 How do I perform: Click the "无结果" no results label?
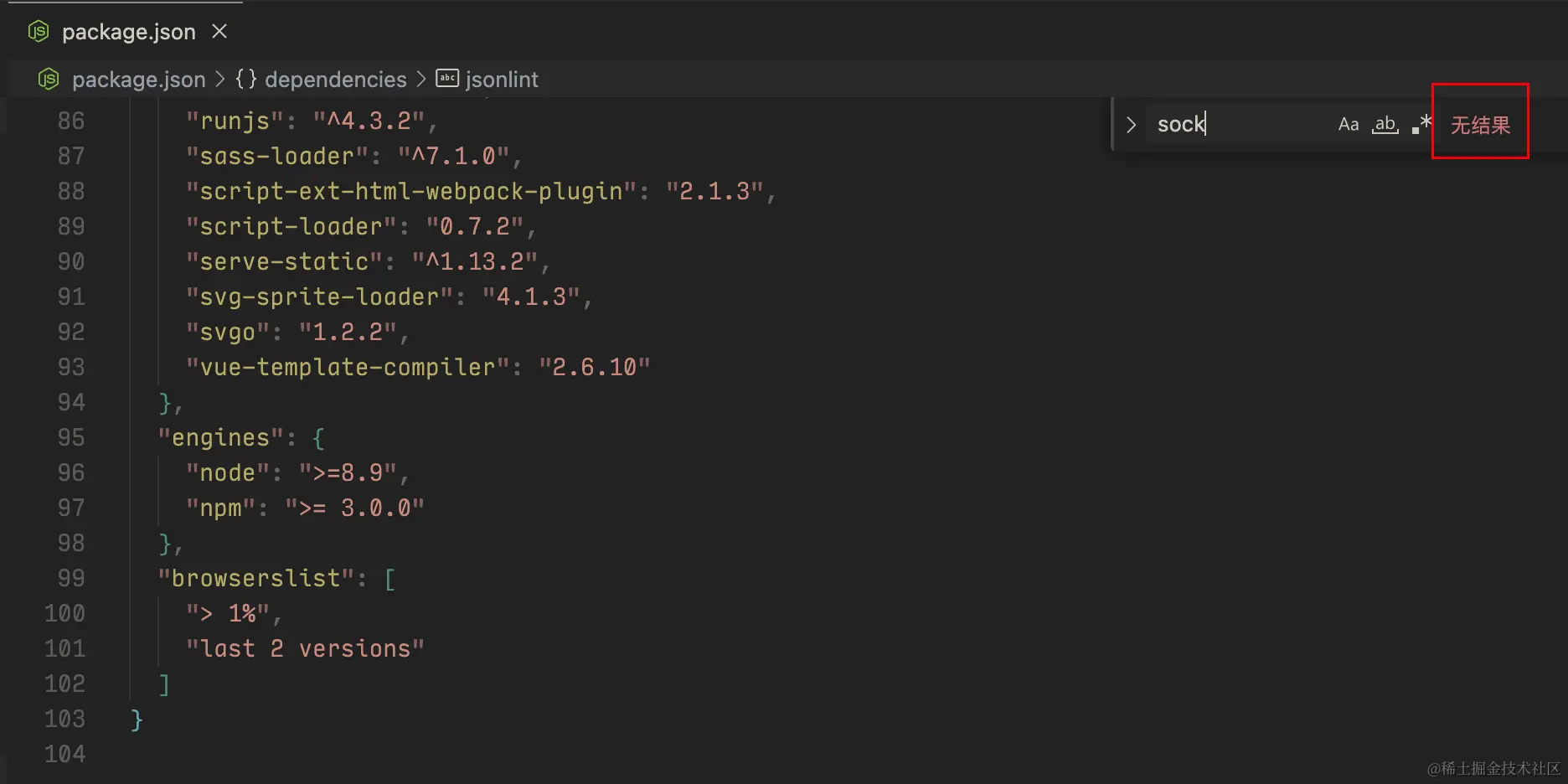coord(1480,125)
